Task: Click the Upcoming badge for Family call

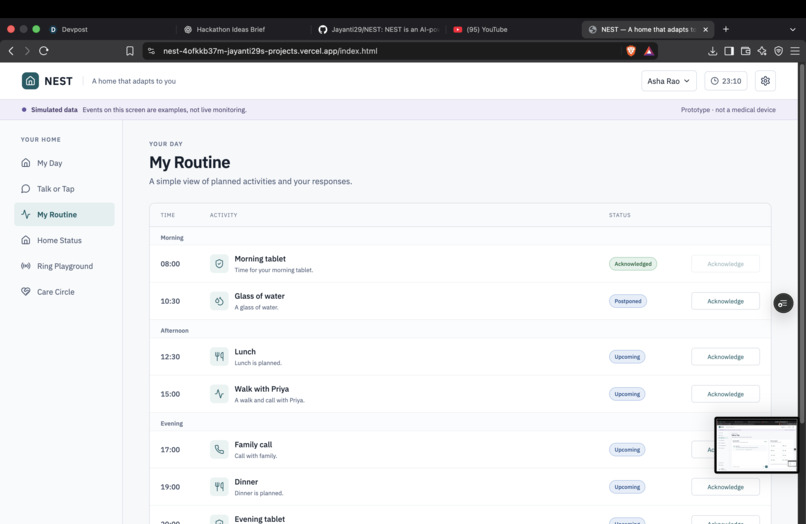Action: coord(627,449)
